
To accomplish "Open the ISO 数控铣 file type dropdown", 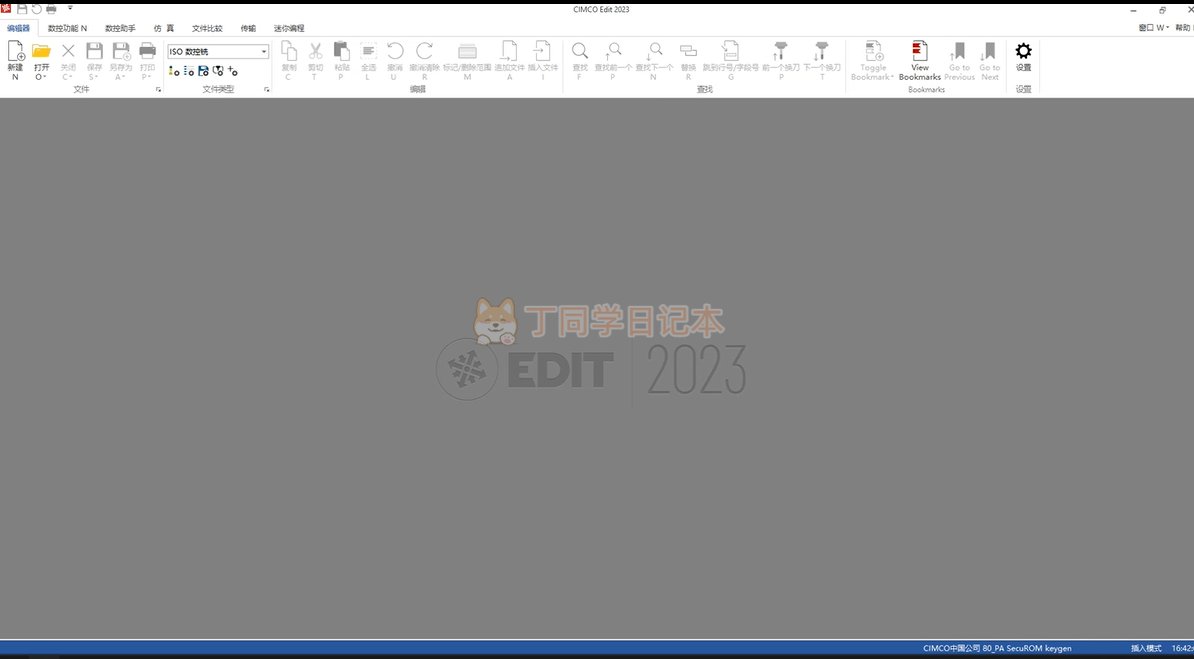I will click(x=218, y=52).
